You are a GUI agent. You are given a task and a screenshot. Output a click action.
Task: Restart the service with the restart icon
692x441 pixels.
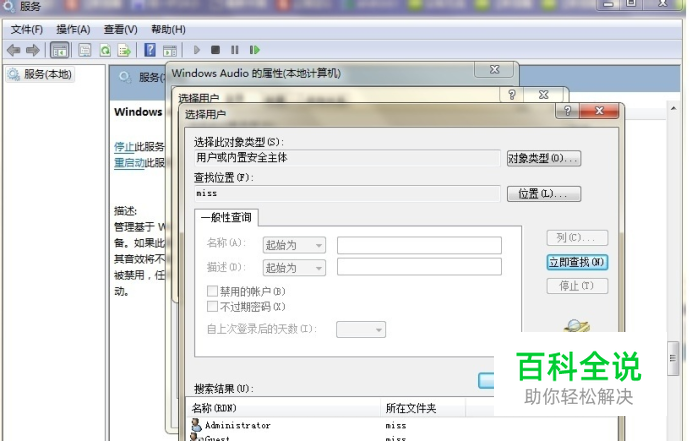click(255, 50)
